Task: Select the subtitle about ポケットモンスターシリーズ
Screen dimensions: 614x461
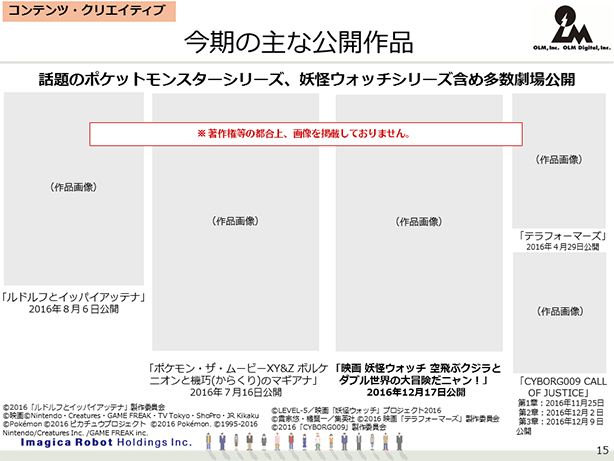Action: coord(307,80)
